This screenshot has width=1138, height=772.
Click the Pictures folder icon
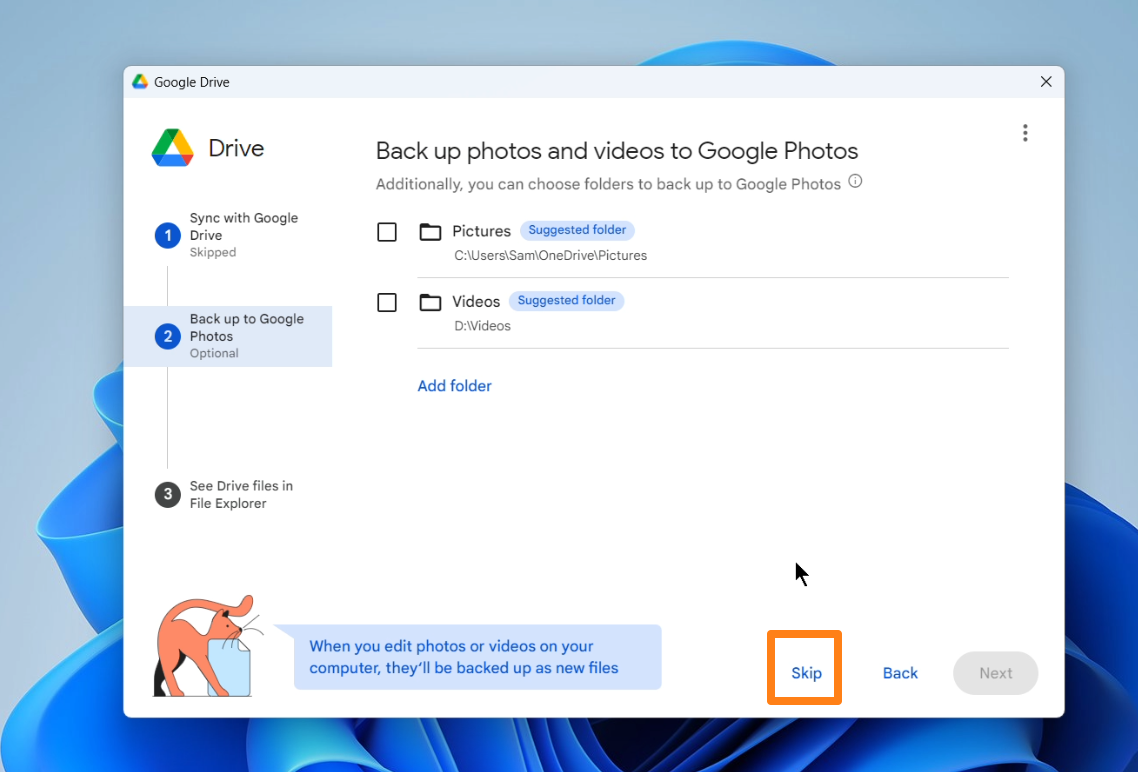[430, 232]
